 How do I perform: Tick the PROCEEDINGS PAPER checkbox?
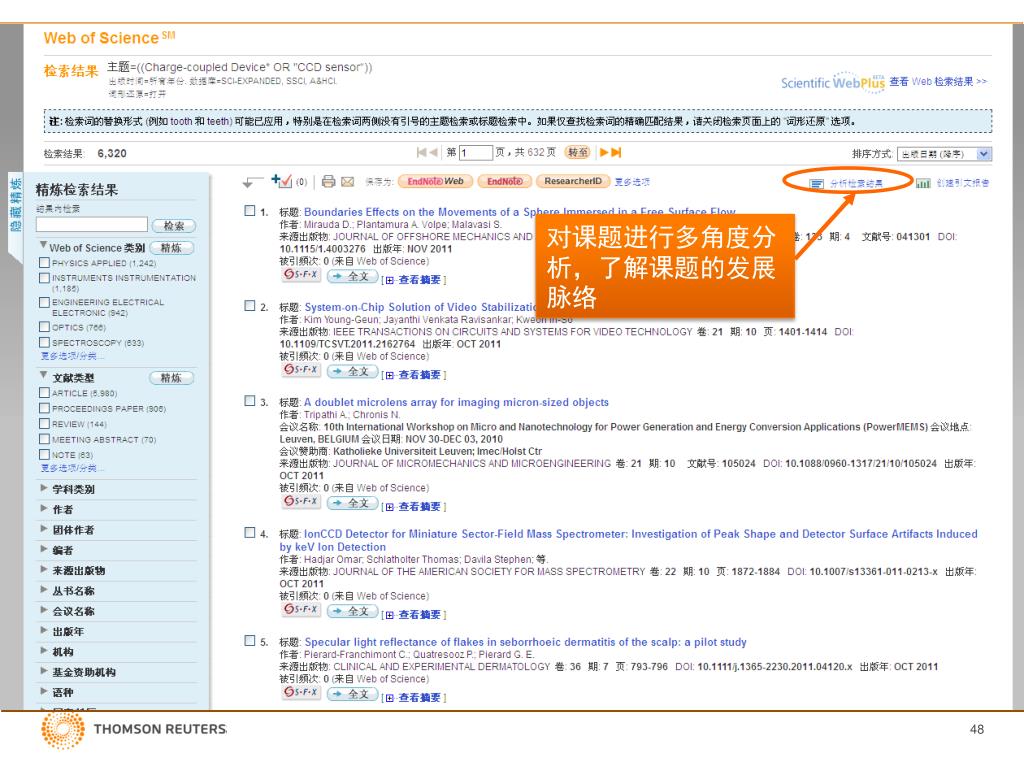pos(44,408)
